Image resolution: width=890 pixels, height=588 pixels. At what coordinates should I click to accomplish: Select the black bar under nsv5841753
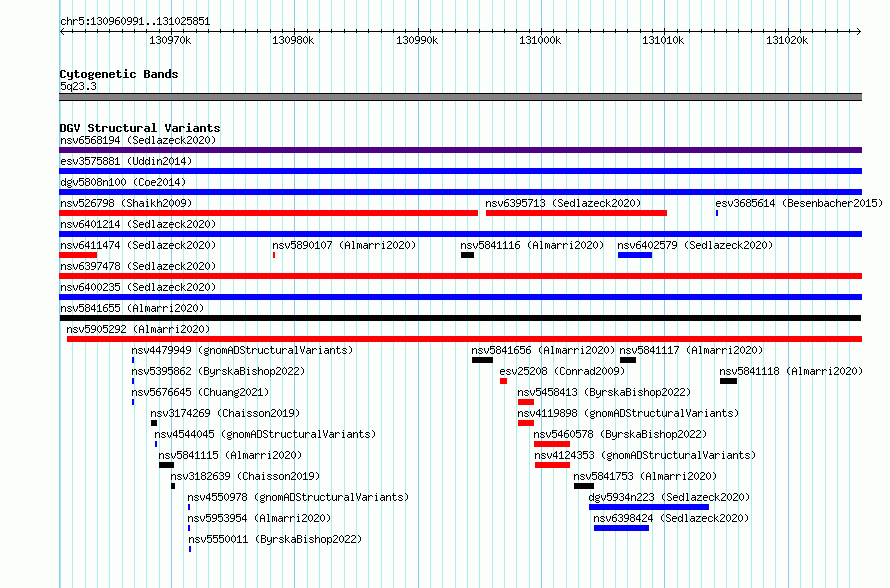[583, 486]
